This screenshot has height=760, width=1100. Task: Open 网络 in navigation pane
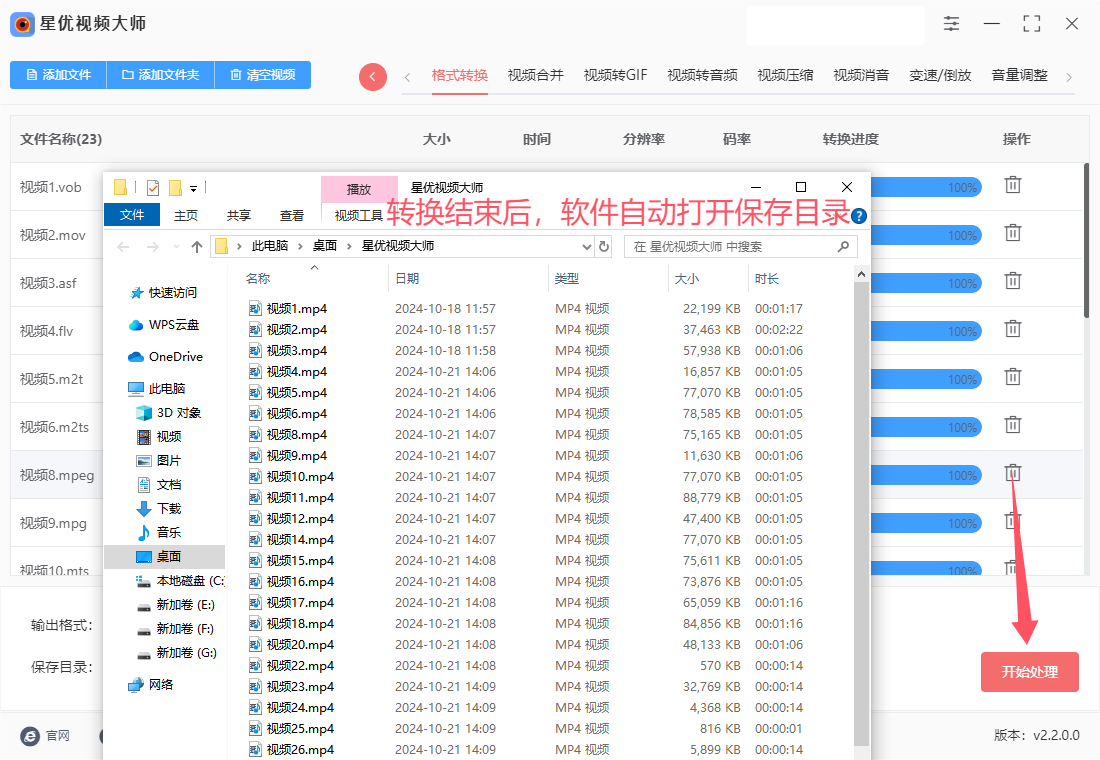pyautogui.click(x=152, y=684)
